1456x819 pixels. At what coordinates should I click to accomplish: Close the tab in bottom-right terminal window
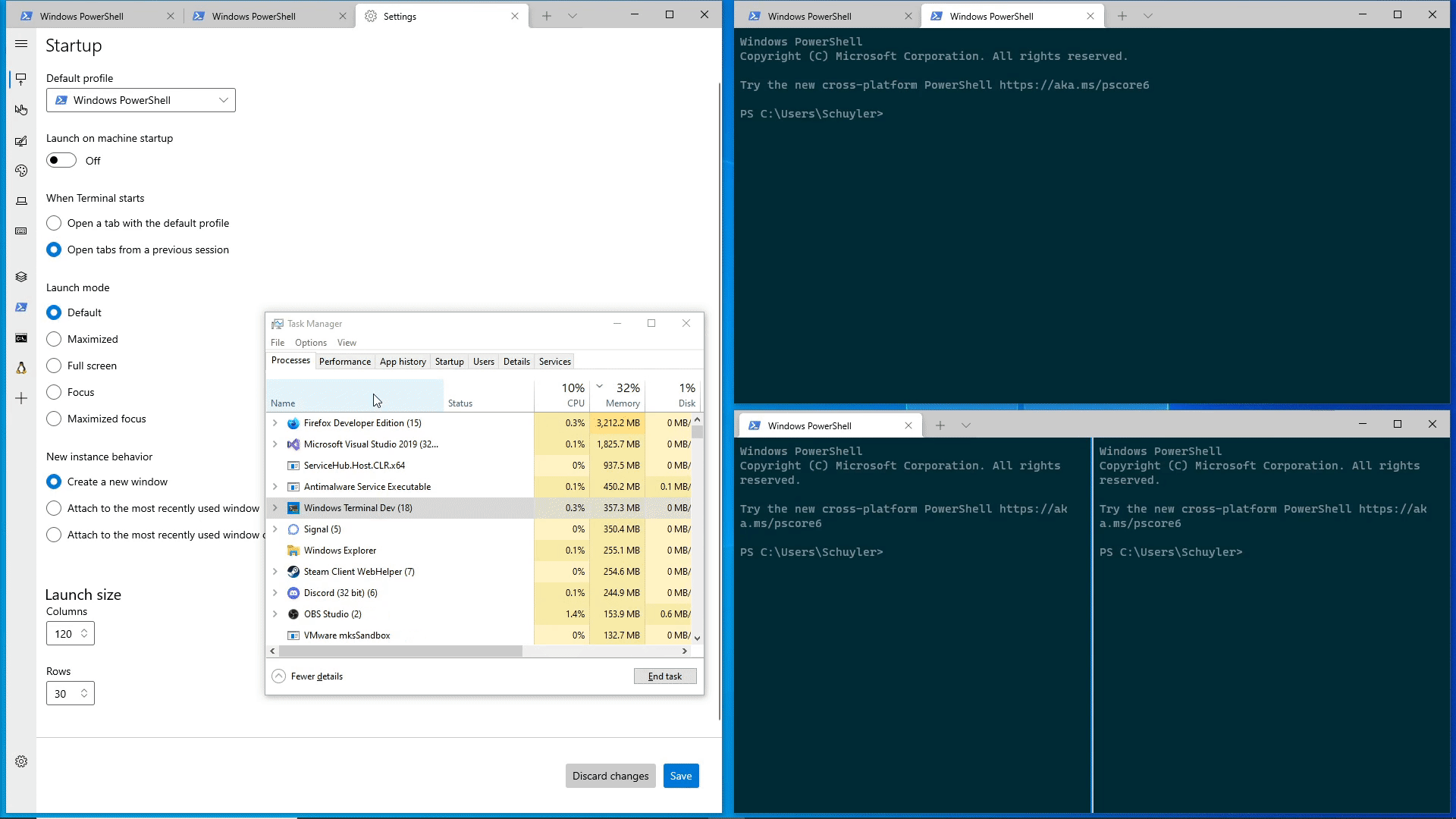pyautogui.click(x=908, y=425)
